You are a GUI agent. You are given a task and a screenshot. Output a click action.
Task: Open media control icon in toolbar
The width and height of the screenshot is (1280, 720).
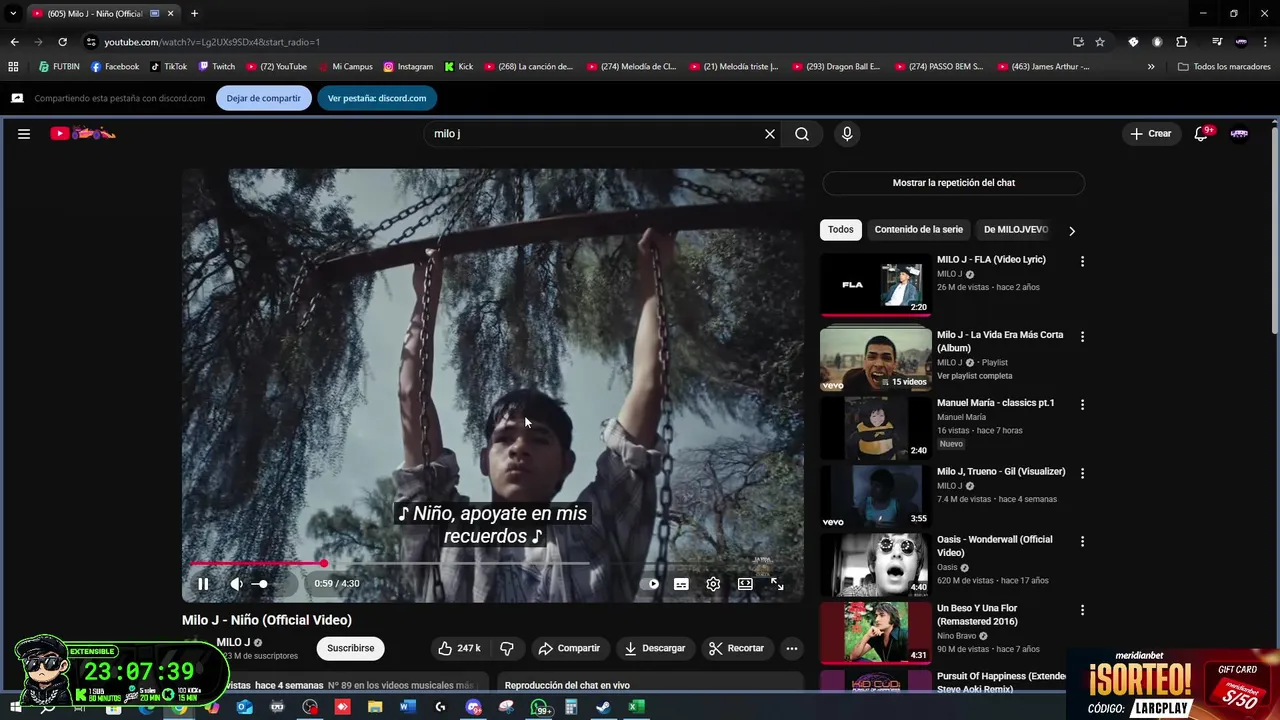(1217, 42)
